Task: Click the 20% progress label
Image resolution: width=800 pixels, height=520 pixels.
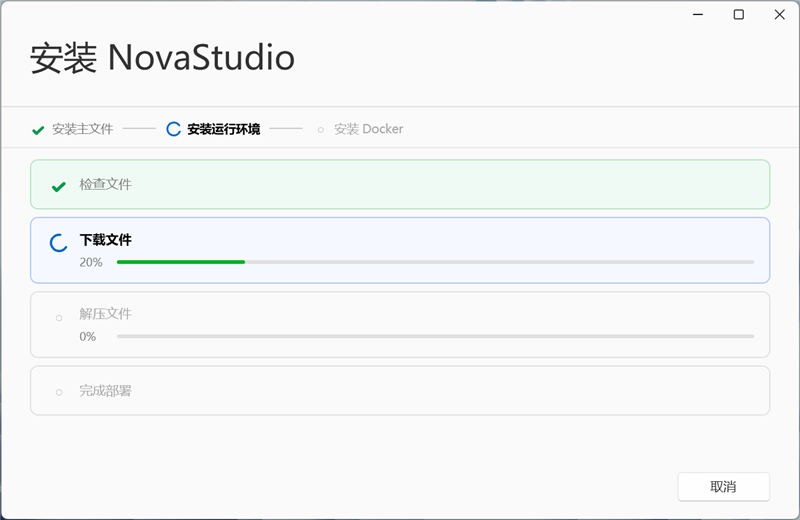Action: coord(91,262)
